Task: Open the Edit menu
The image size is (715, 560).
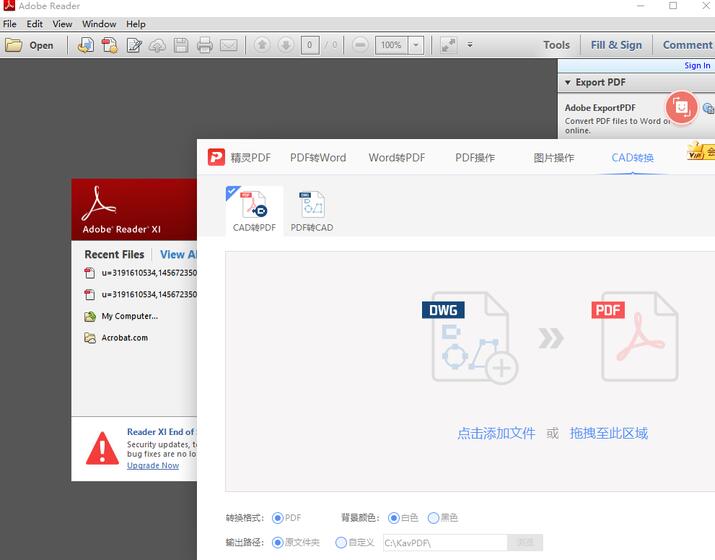Action: click(x=34, y=24)
